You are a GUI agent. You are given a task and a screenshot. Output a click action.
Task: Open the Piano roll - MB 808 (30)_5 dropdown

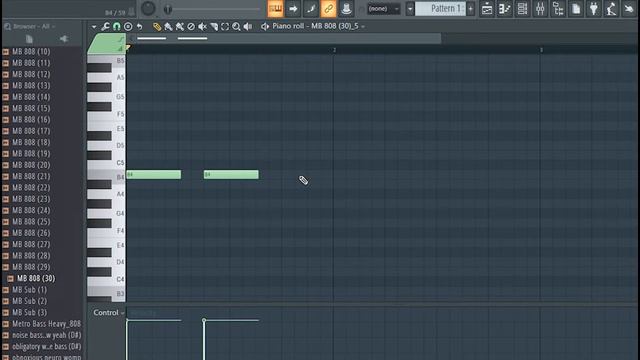point(318,26)
